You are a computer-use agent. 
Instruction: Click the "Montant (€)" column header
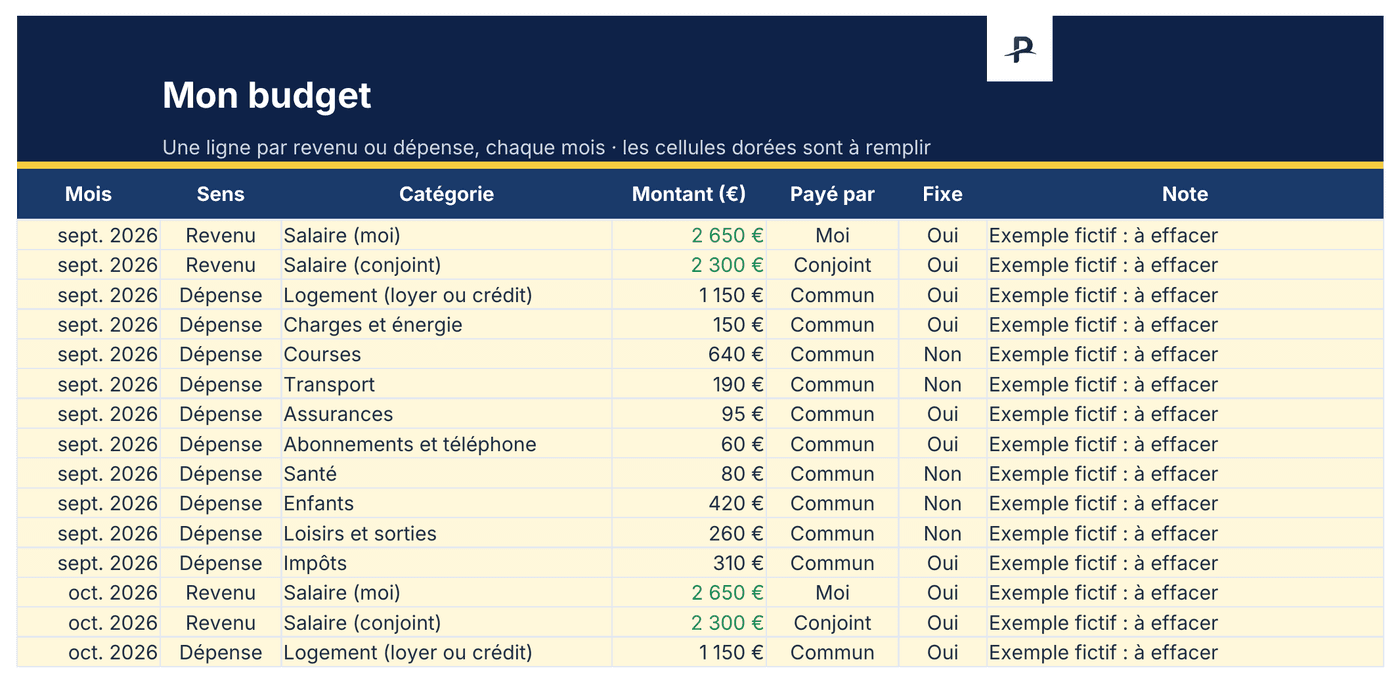pos(689,194)
